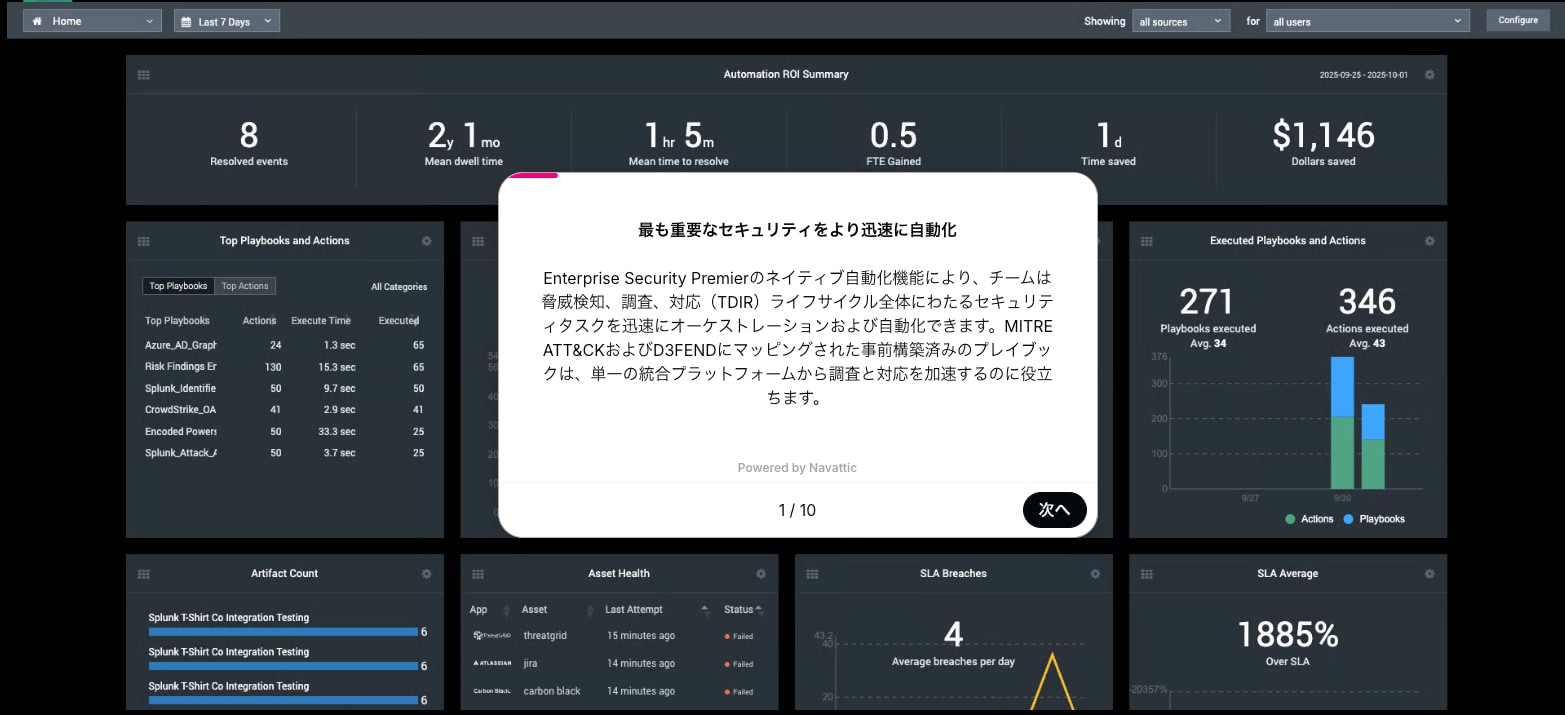1565x715 pixels.
Task: Click the calendar icon beside Last 7 Days
Action: click(186, 21)
